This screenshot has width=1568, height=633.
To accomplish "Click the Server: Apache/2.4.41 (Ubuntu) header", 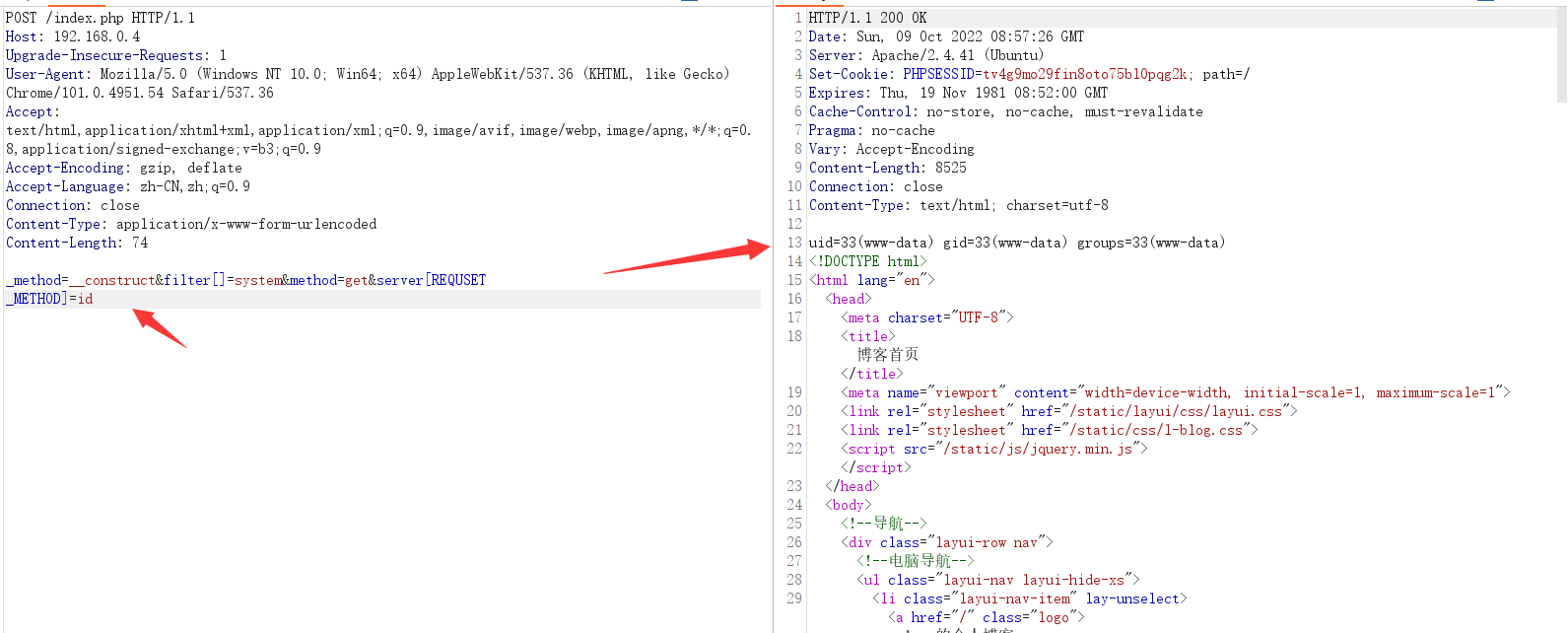I will (925, 55).
